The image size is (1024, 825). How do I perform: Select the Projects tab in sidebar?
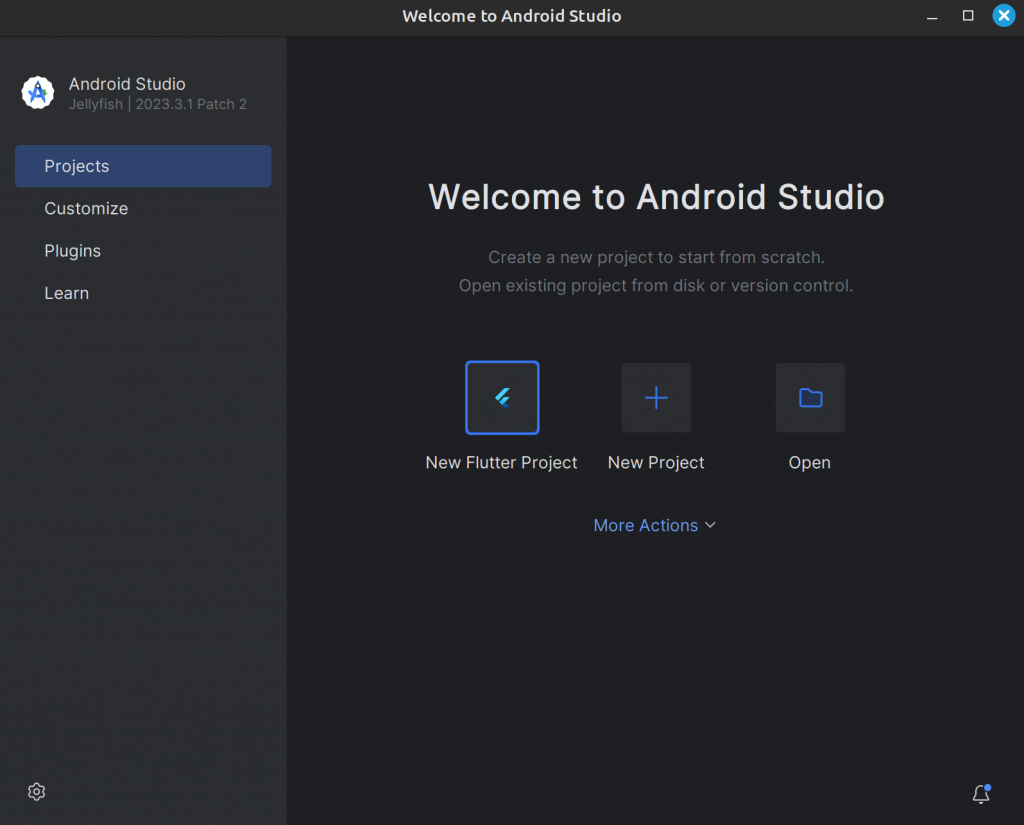[143, 166]
